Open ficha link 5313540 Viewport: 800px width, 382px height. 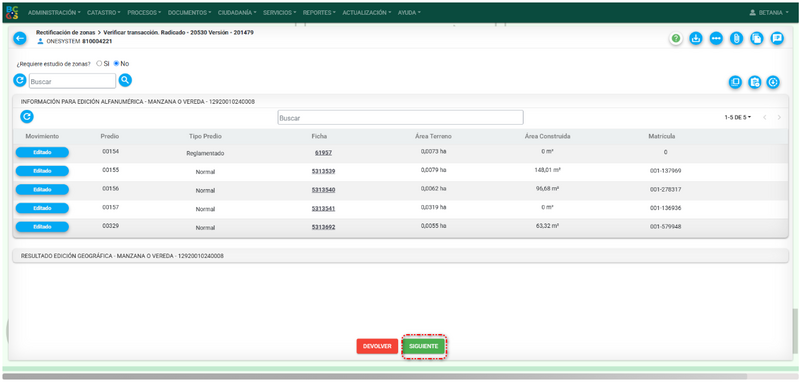tap(323, 190)
